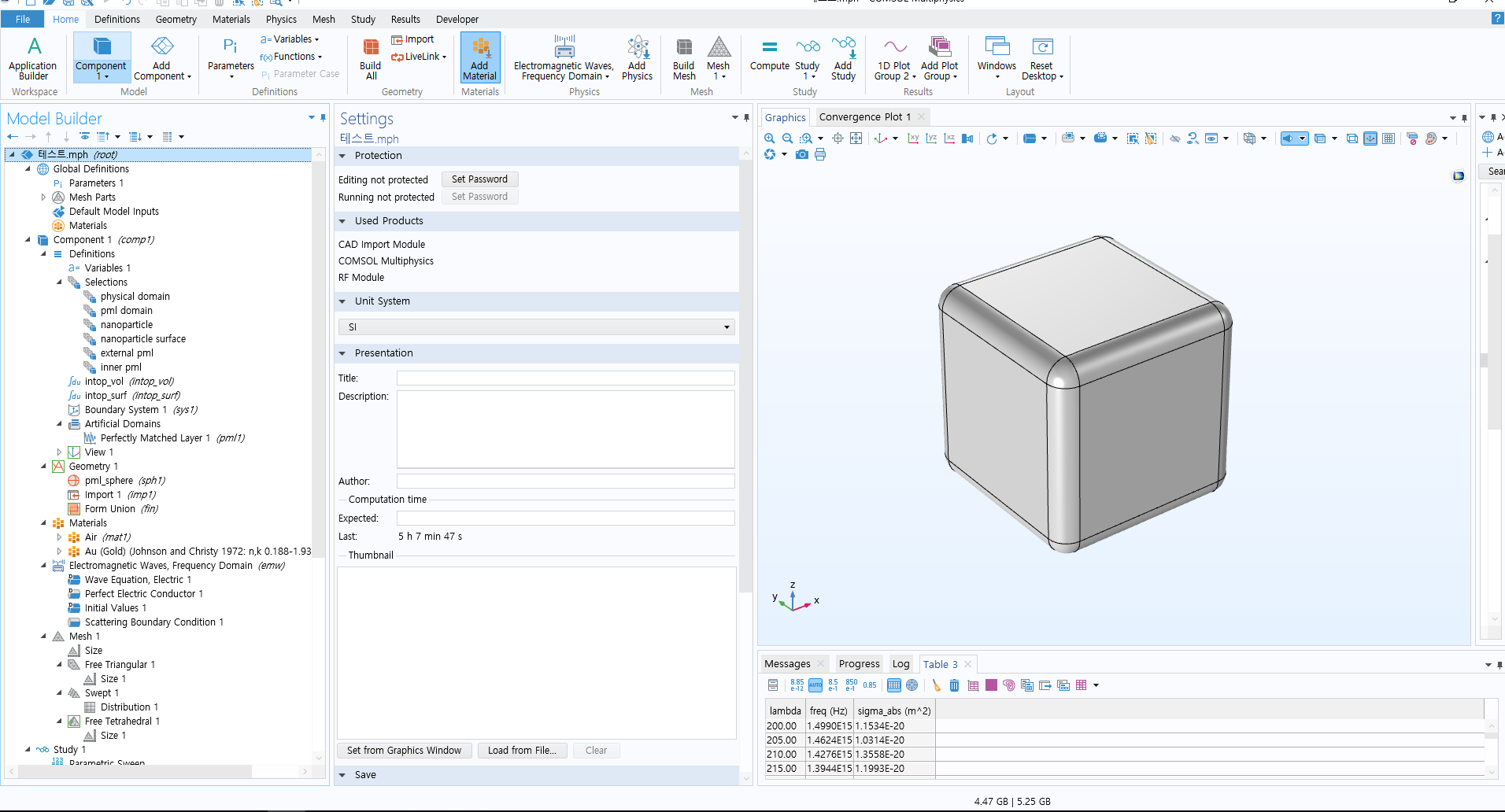Click the Title input field
This screenshot has height=812, width=1505.
565,378
